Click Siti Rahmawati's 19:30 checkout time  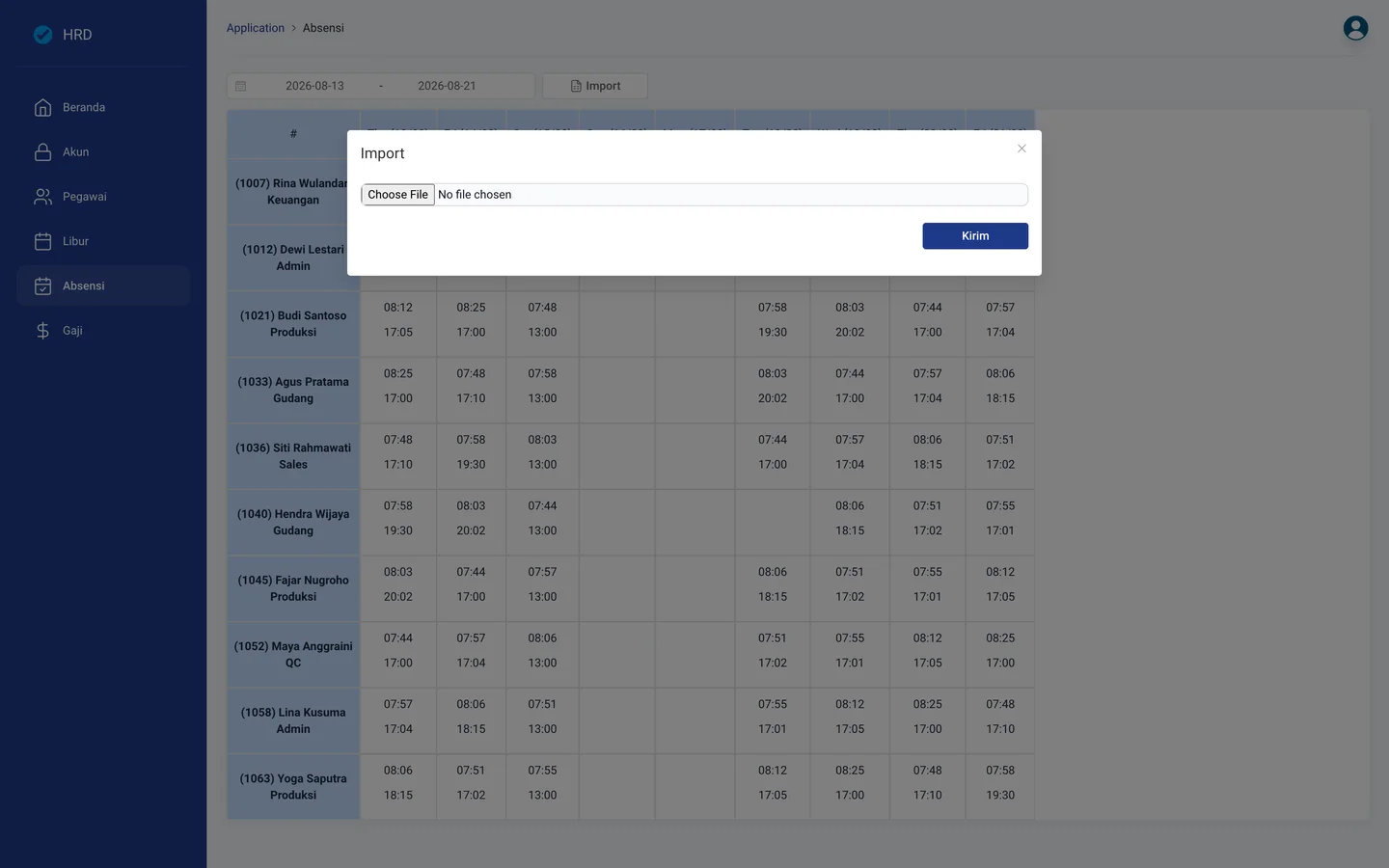click(471, 465)
